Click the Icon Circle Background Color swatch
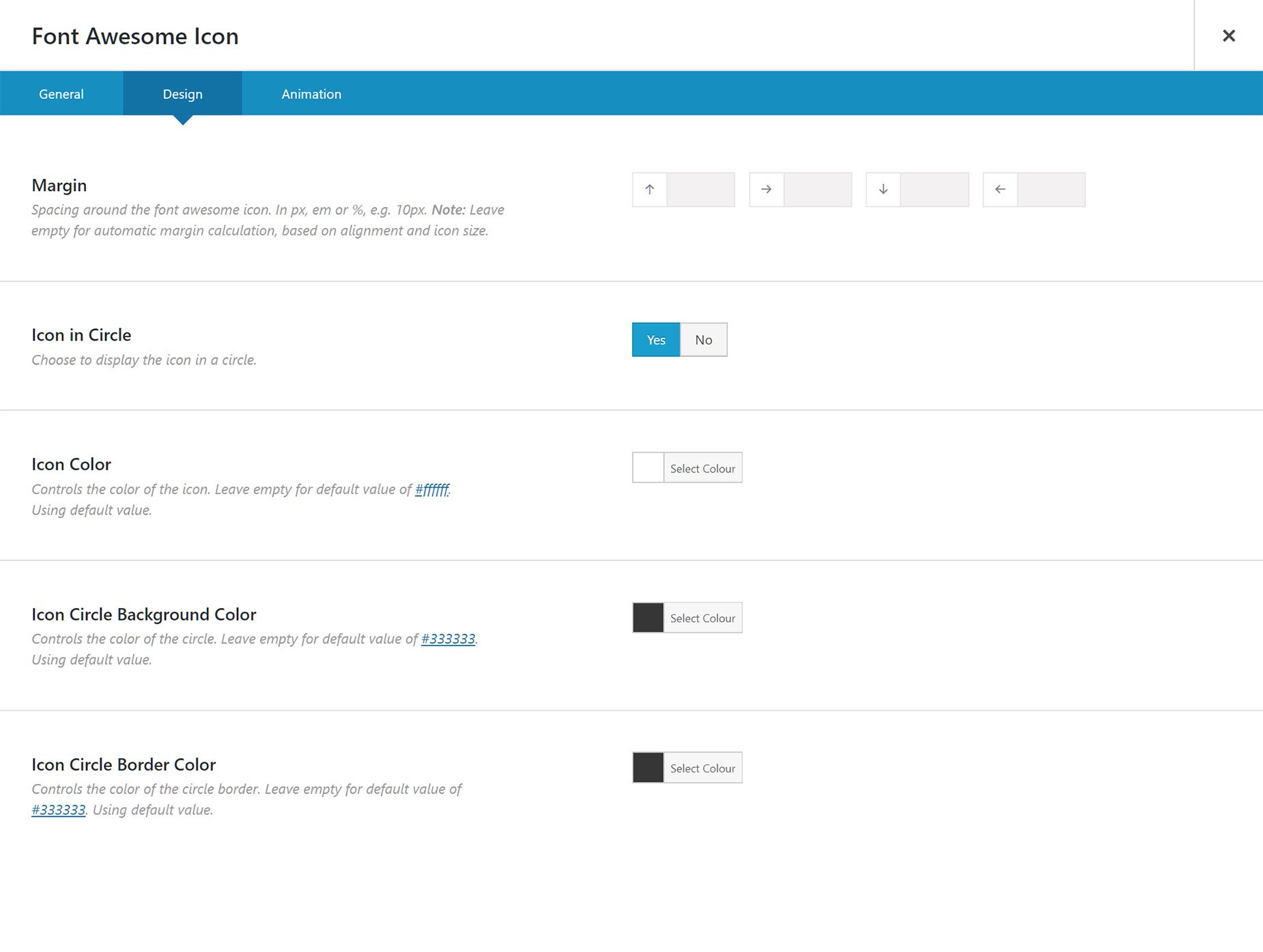 point(648,618)
